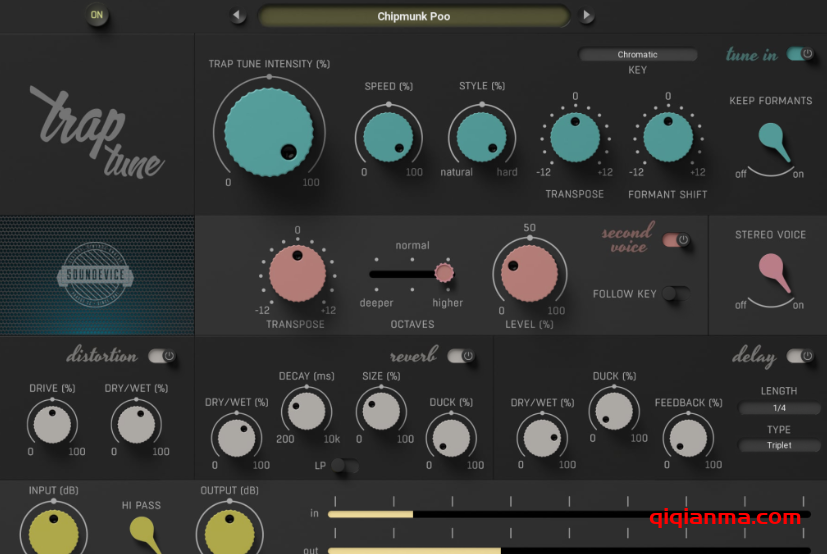This screenshot has height=554, width=827.
Task: Click the ON power button
Action: click(97, 15)
